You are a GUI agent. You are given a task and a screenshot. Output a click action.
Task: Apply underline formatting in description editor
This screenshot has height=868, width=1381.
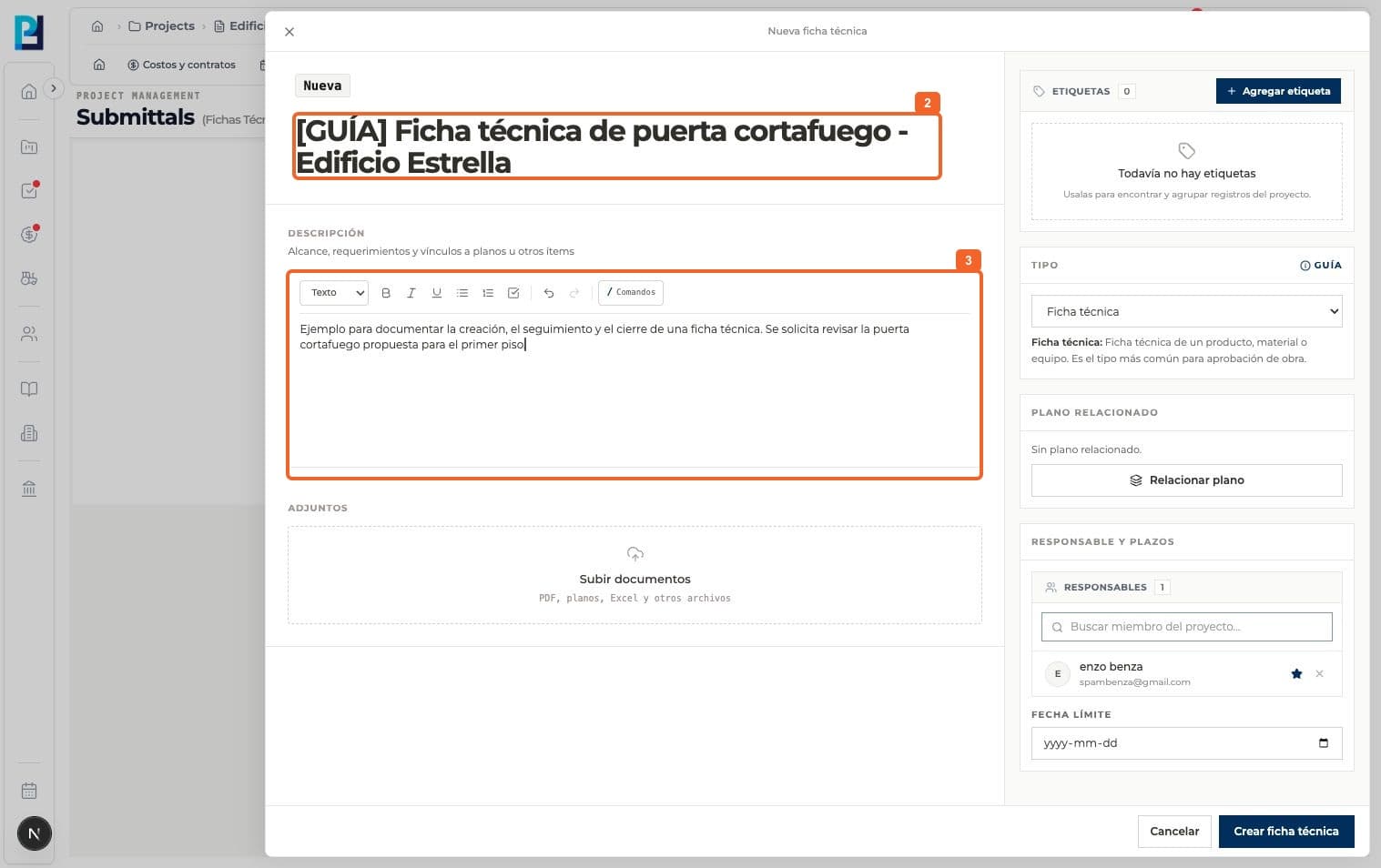[437, 293]
